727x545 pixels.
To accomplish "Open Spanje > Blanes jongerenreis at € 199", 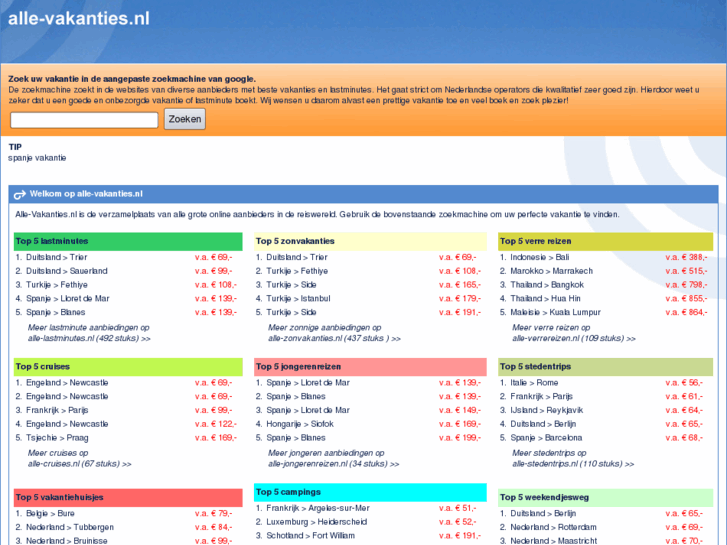I will [x=296, y=438].
